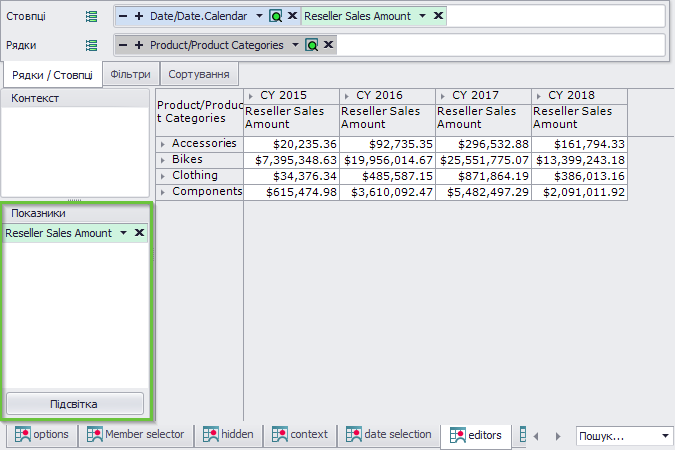Click the Підсвітка button

74,404
